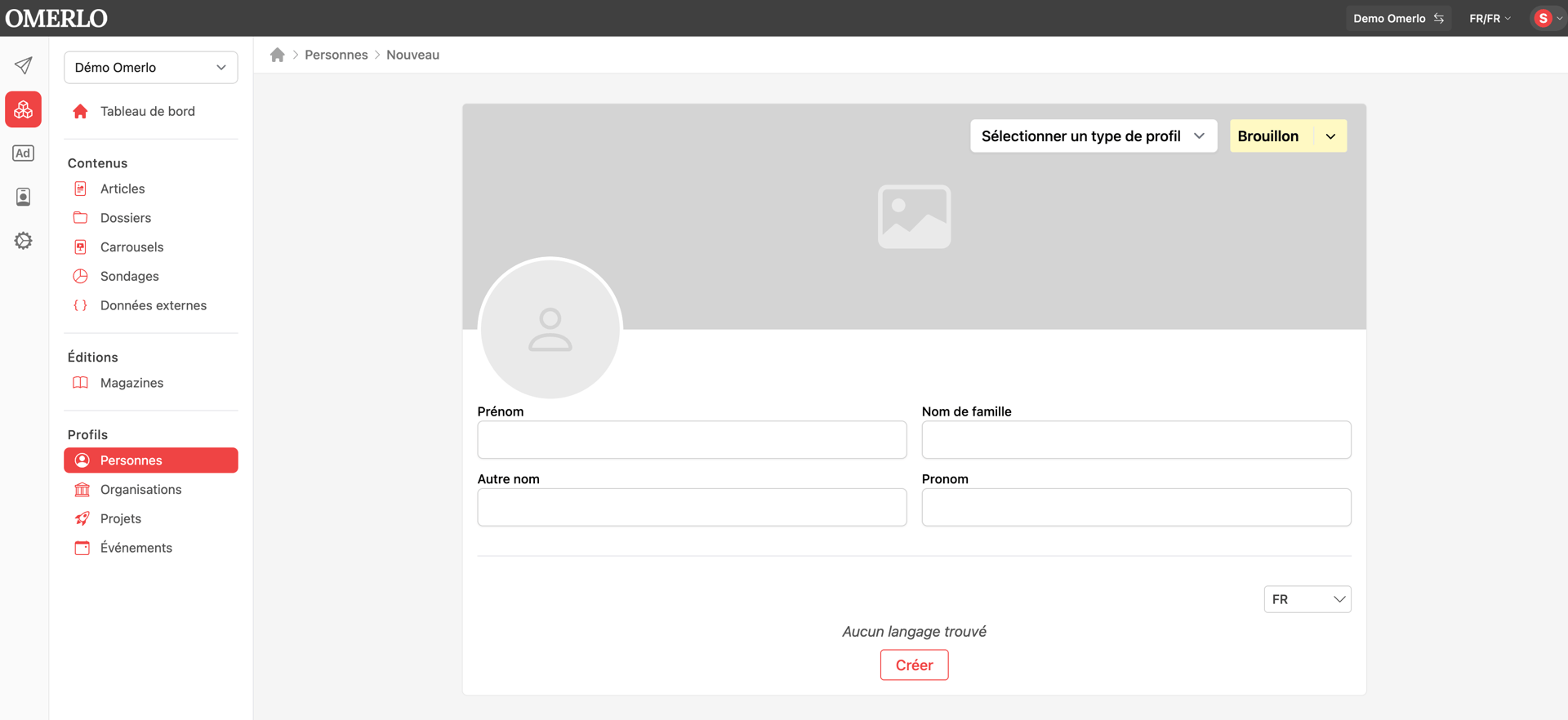Open the Ad module icon
The width and height of the screenshot is (1568, 720).
click(24, 153)
